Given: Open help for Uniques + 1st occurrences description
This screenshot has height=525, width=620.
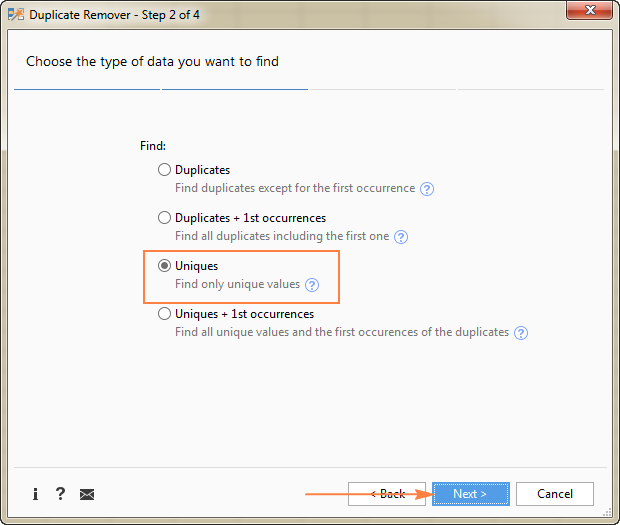Looking at the screenshot, I should (x=520, y=333).
